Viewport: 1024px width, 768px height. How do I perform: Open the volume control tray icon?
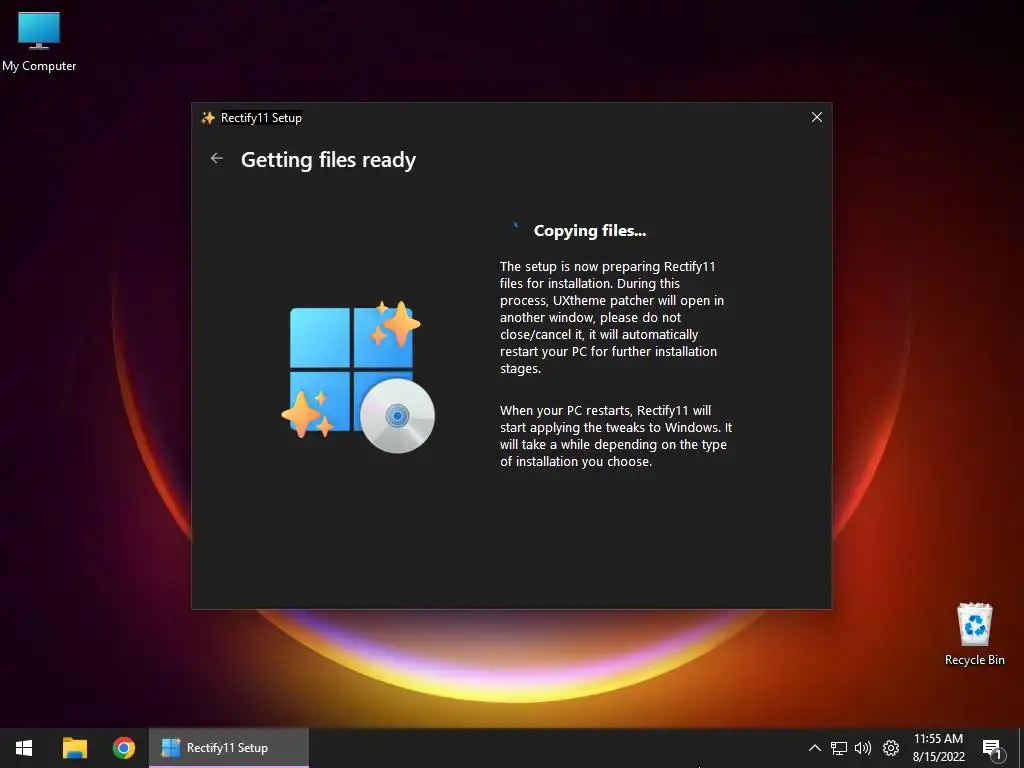pos(863,748)
